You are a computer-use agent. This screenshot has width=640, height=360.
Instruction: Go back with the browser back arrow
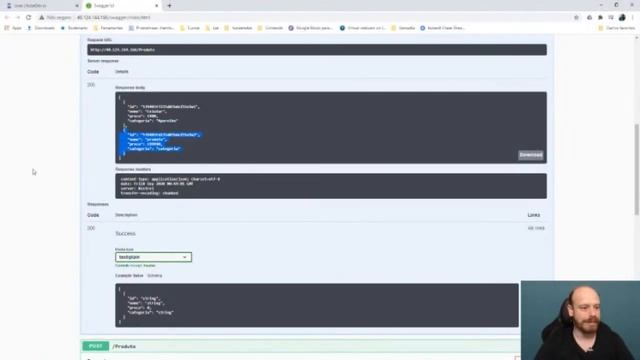coord(7,18)
